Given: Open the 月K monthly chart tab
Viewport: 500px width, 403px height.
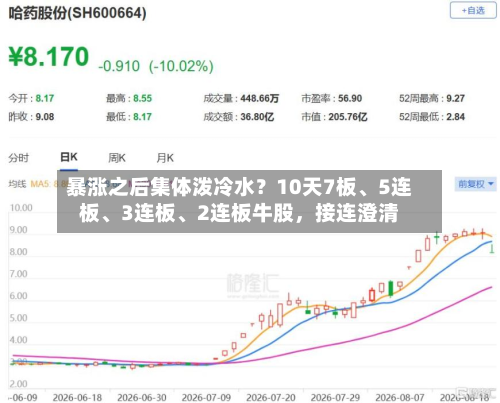Looking at the screenshot, I should click(x=165, y=158).
